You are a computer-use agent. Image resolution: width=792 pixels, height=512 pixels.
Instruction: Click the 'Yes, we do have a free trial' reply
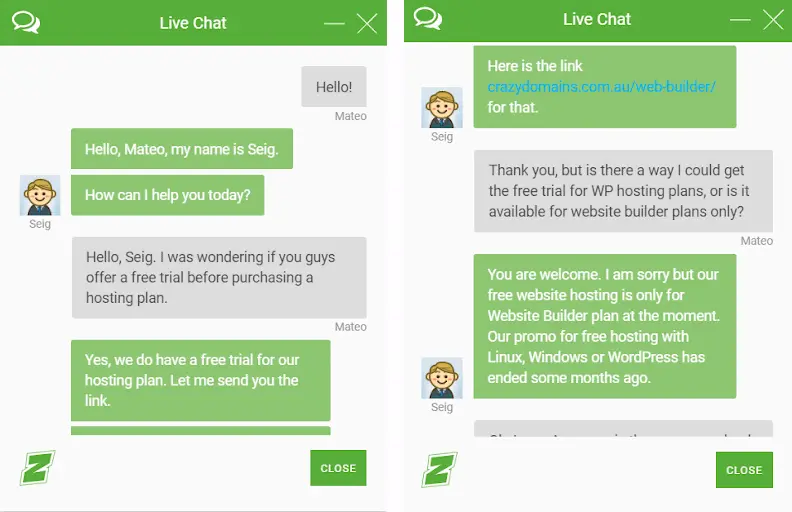click(201, 380)
